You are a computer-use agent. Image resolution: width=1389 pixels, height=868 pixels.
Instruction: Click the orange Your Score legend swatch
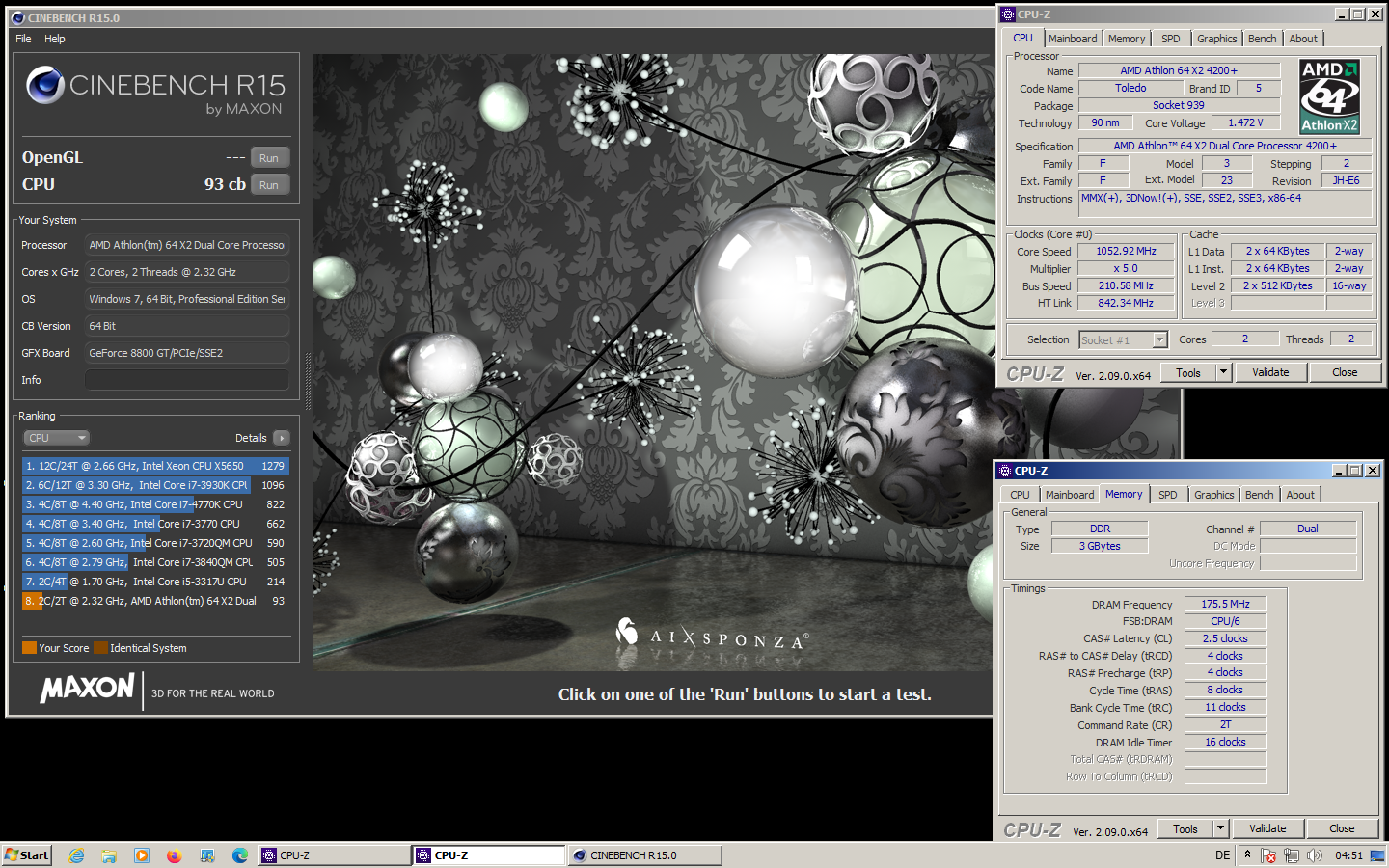point(29,648)
